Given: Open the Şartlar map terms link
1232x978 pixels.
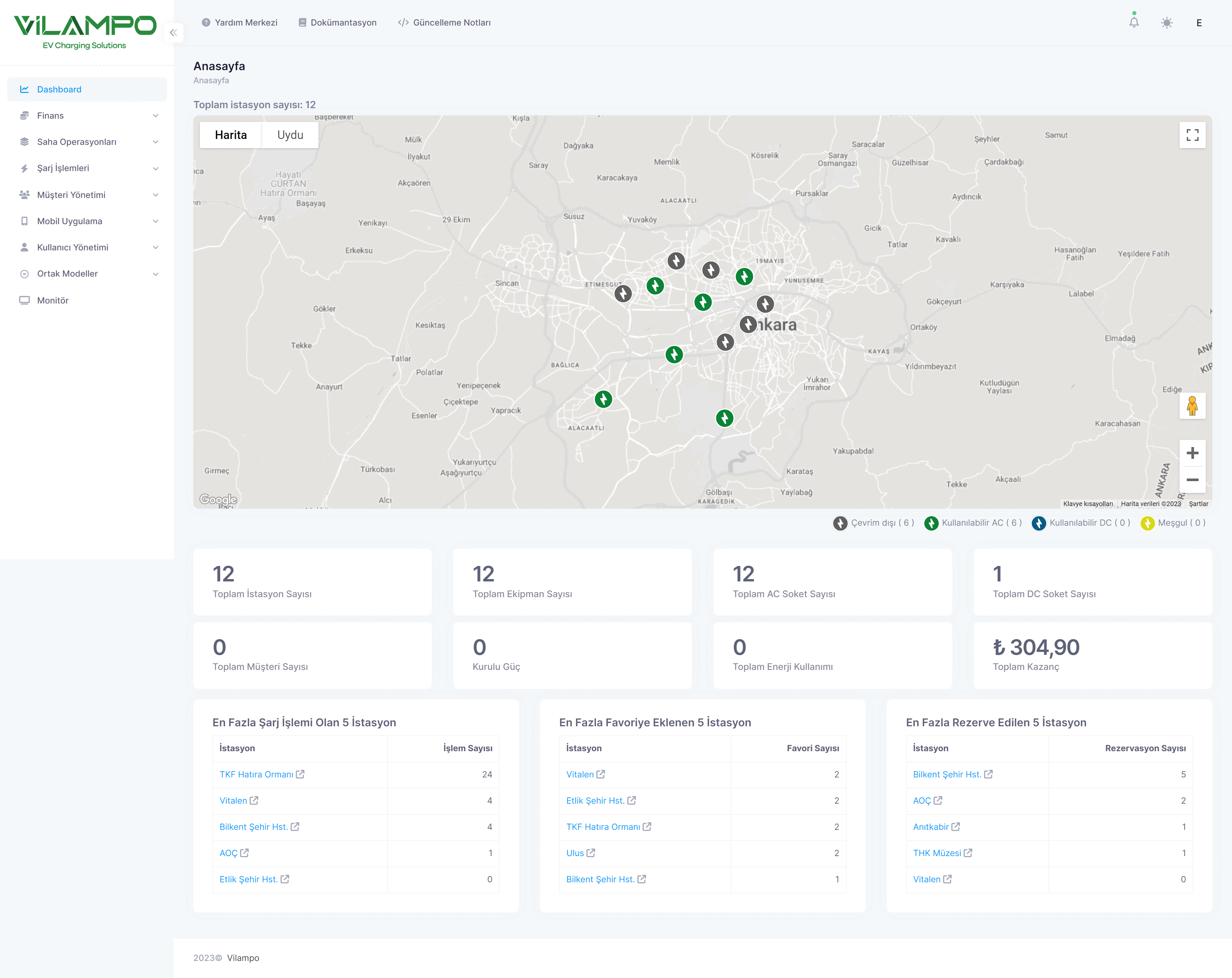Looking at the screenshot, I should [1198, 504].
